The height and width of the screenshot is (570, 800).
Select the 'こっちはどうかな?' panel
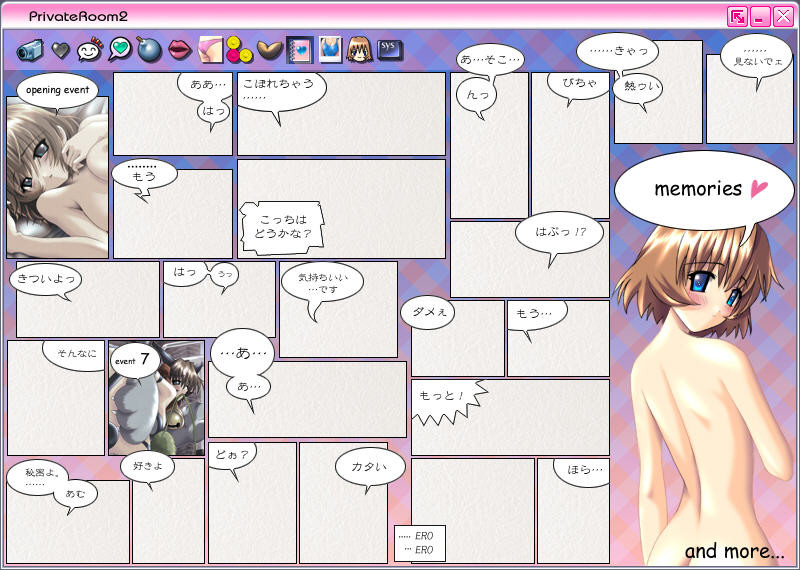(341, 209)
